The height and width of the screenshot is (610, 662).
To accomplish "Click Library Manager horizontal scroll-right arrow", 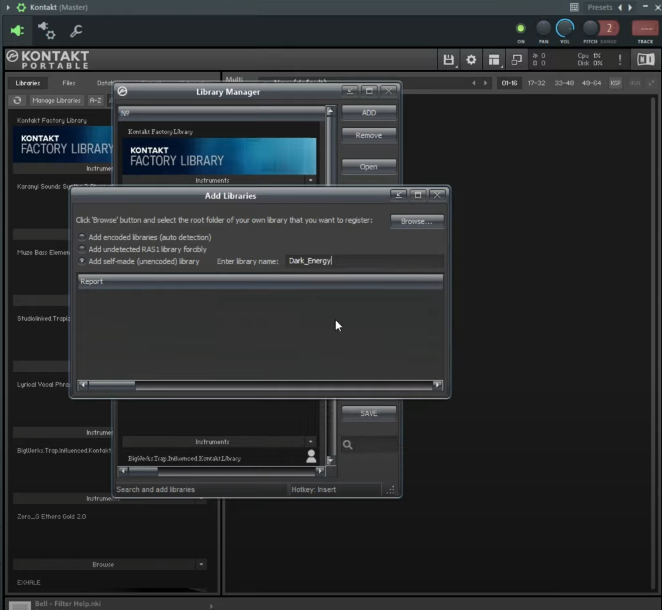I will 320,470.
